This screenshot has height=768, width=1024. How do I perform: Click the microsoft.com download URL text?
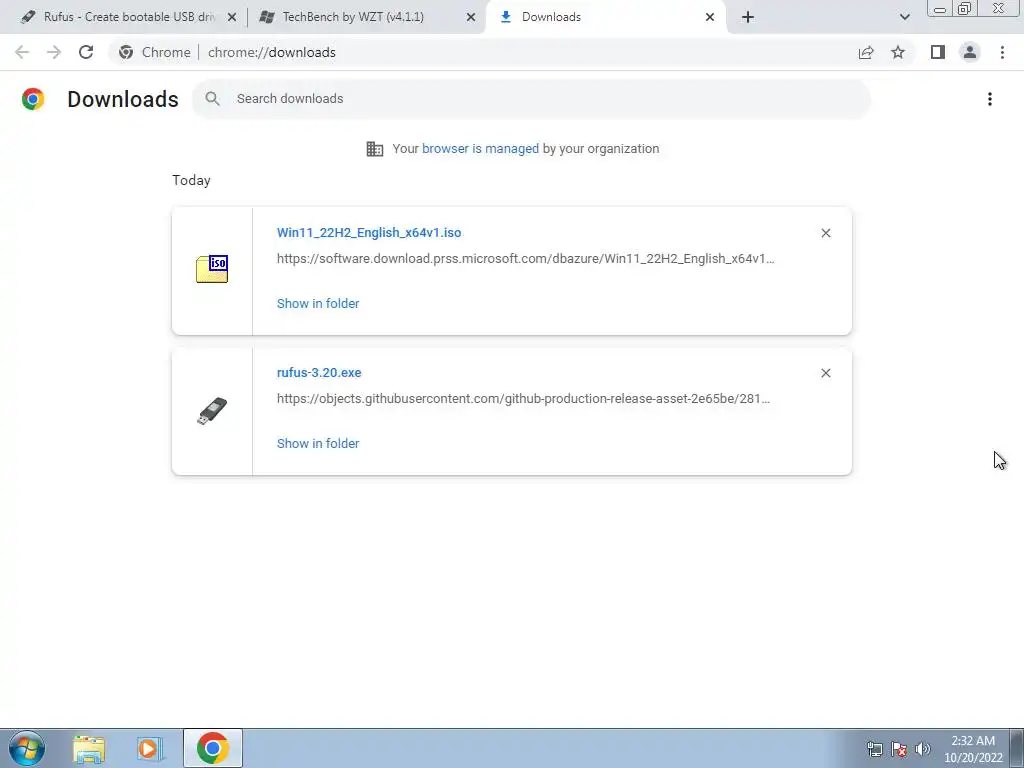pyautogui.click(x=525, y=259)
